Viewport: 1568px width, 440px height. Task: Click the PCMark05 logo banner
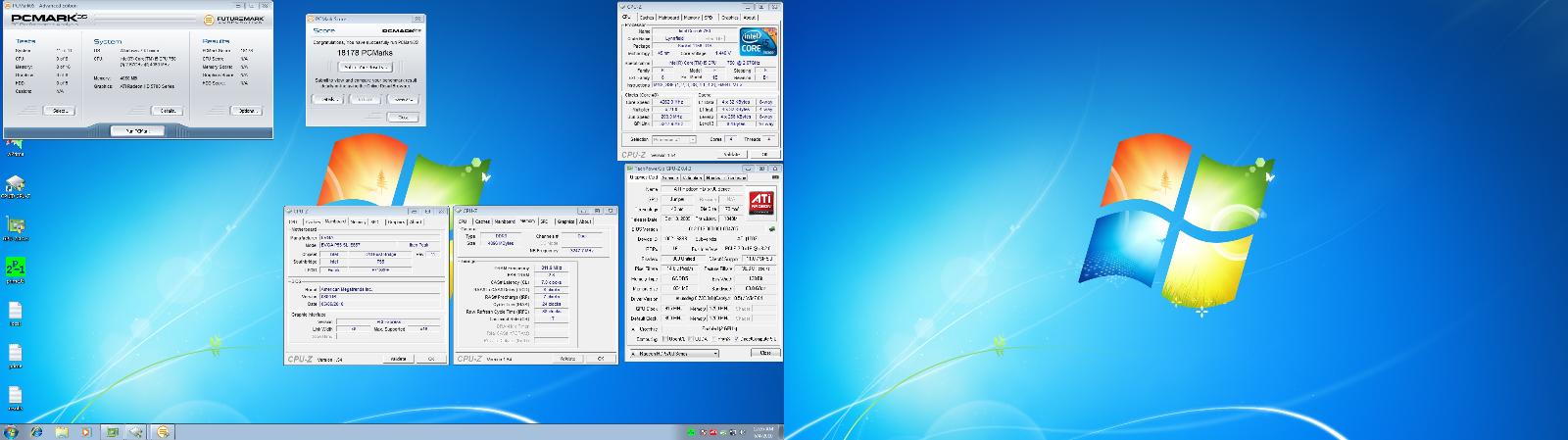click(x=50, y=19)
